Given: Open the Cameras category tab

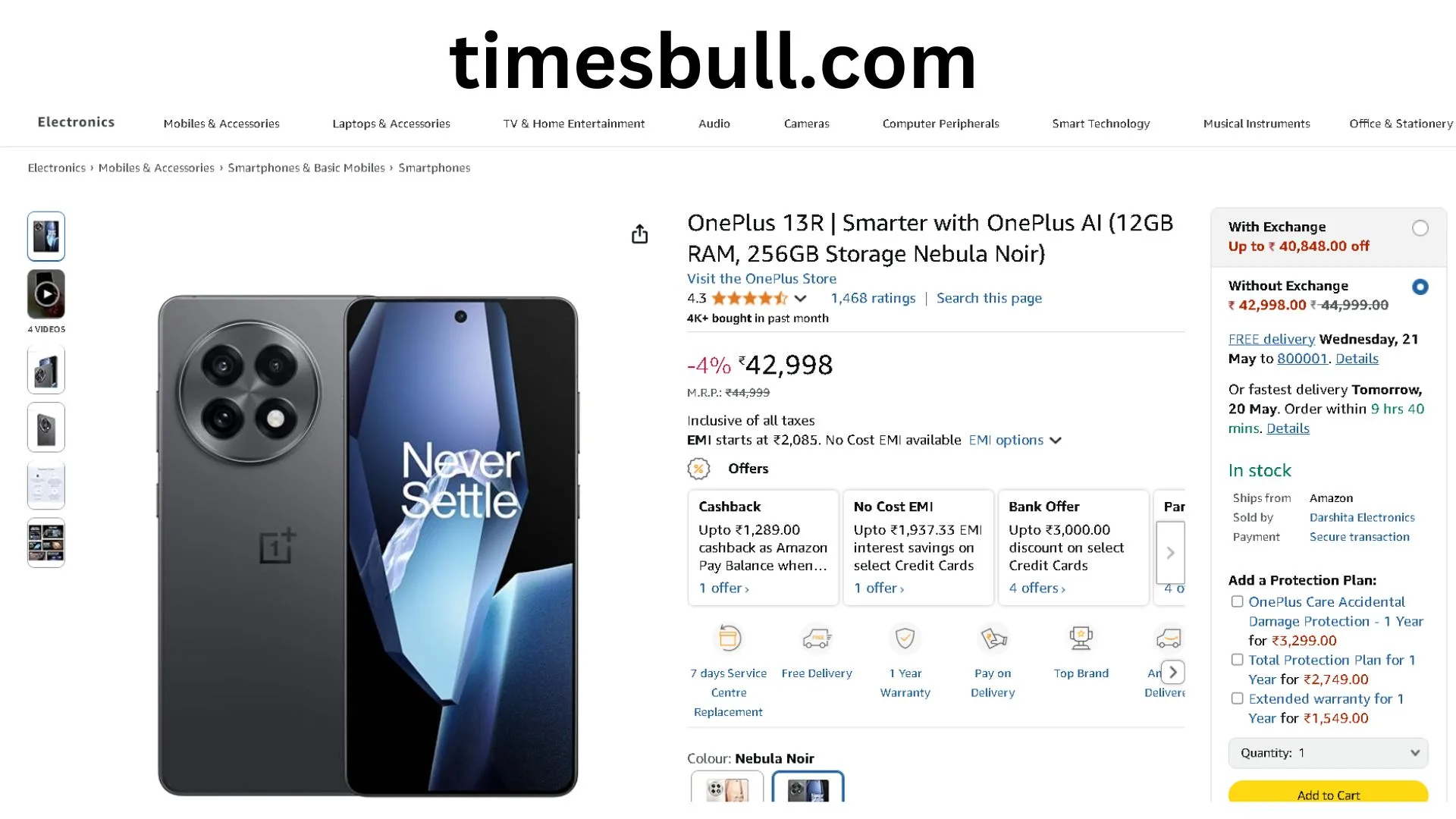Looking at the screenshot, I should (806, 124).
